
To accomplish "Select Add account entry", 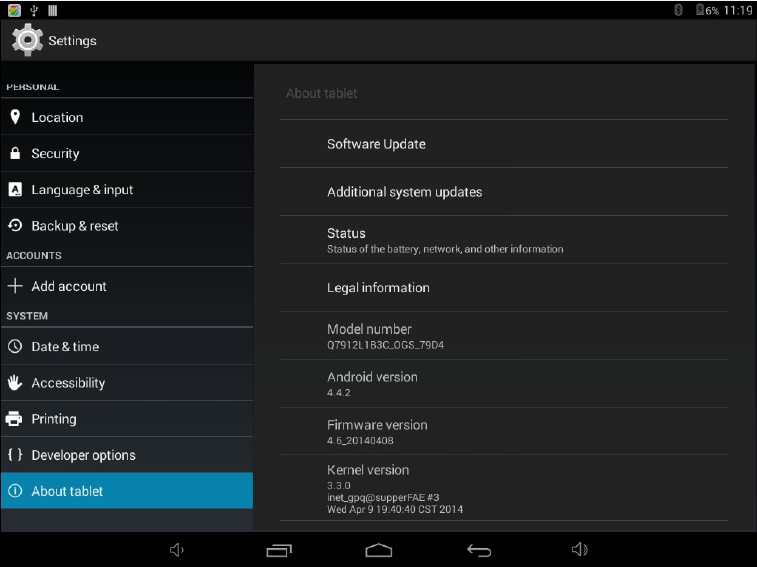I will [x=127, y=286].
